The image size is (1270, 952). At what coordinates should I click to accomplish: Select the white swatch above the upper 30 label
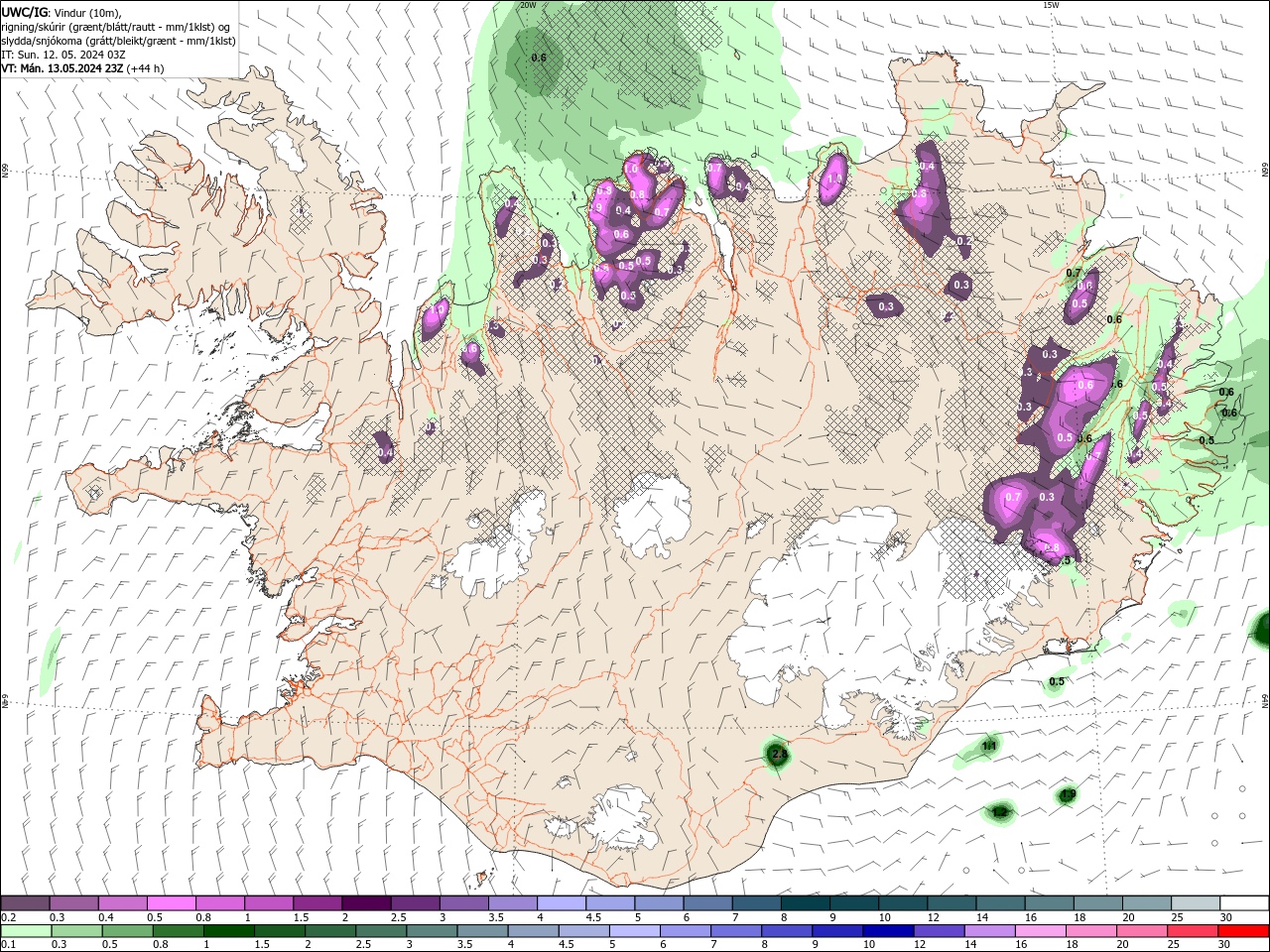[1244, 903]
